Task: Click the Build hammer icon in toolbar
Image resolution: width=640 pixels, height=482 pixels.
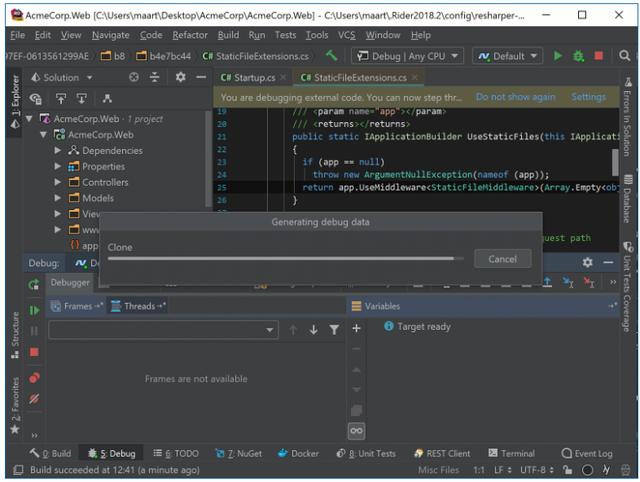Action: point(331,56)
